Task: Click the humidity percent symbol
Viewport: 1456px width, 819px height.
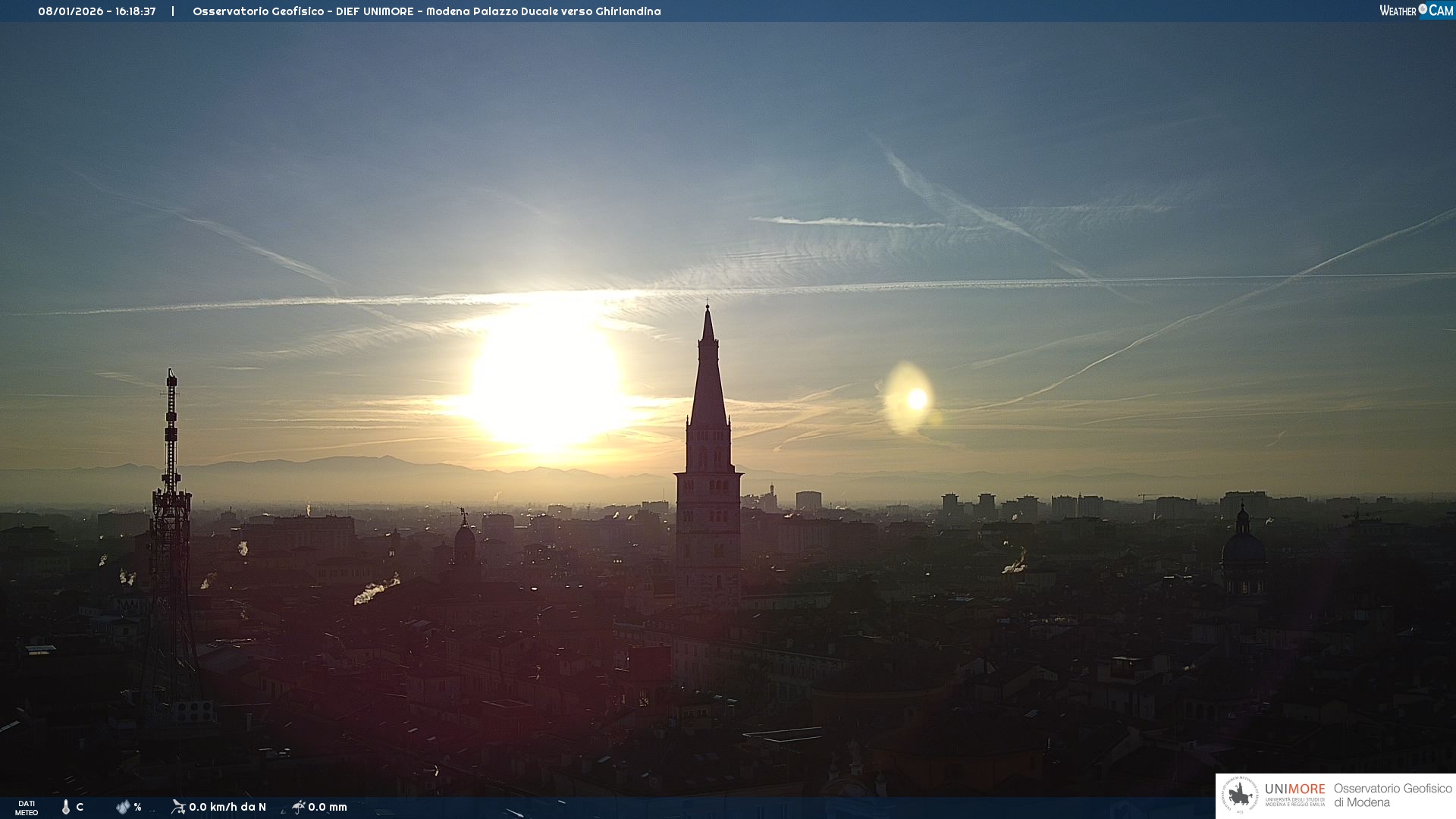Action: pos(137,807)
